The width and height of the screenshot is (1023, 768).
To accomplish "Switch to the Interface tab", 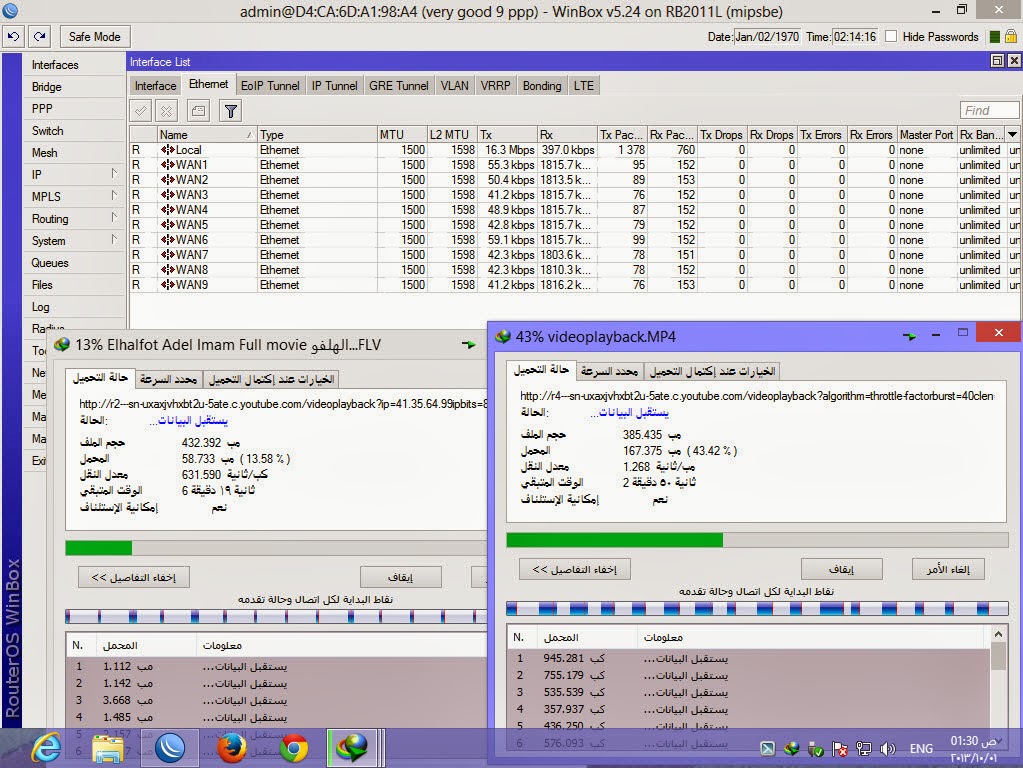I will coord(155,85).
